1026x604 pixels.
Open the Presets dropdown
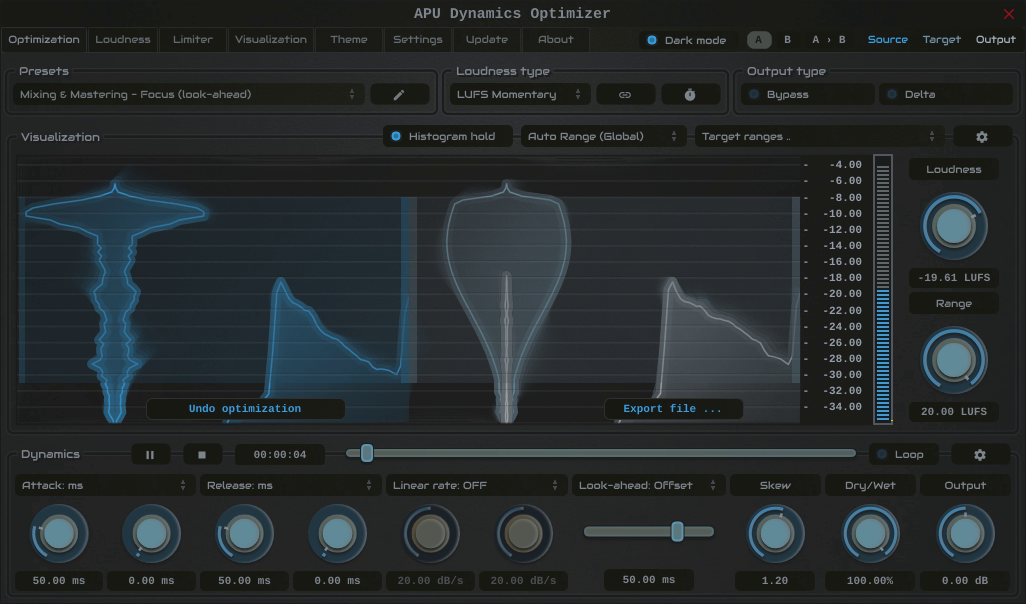tap(188, 94)
